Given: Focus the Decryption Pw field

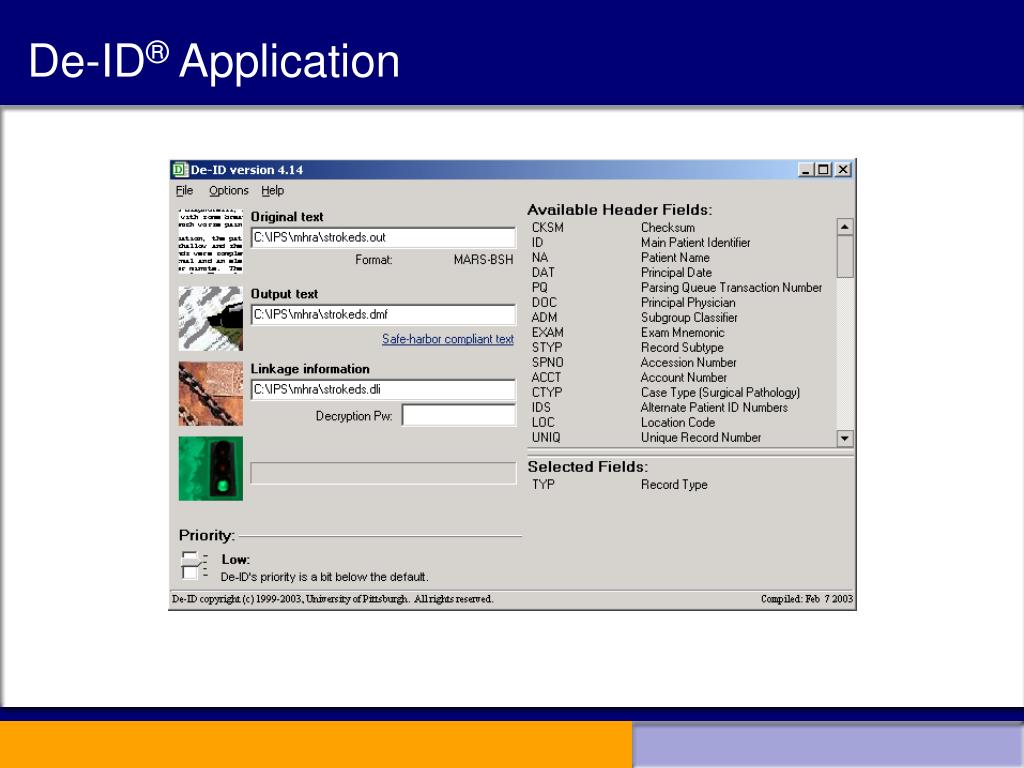Looking at the screenshot, I should [x=459, y=415].
